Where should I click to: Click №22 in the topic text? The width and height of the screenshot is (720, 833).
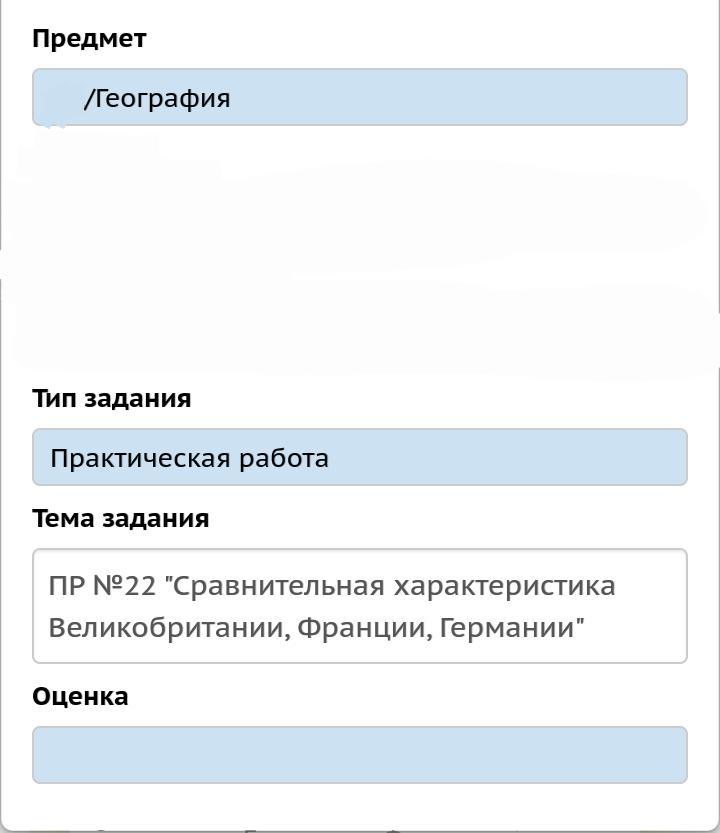(x=124, y=585)
